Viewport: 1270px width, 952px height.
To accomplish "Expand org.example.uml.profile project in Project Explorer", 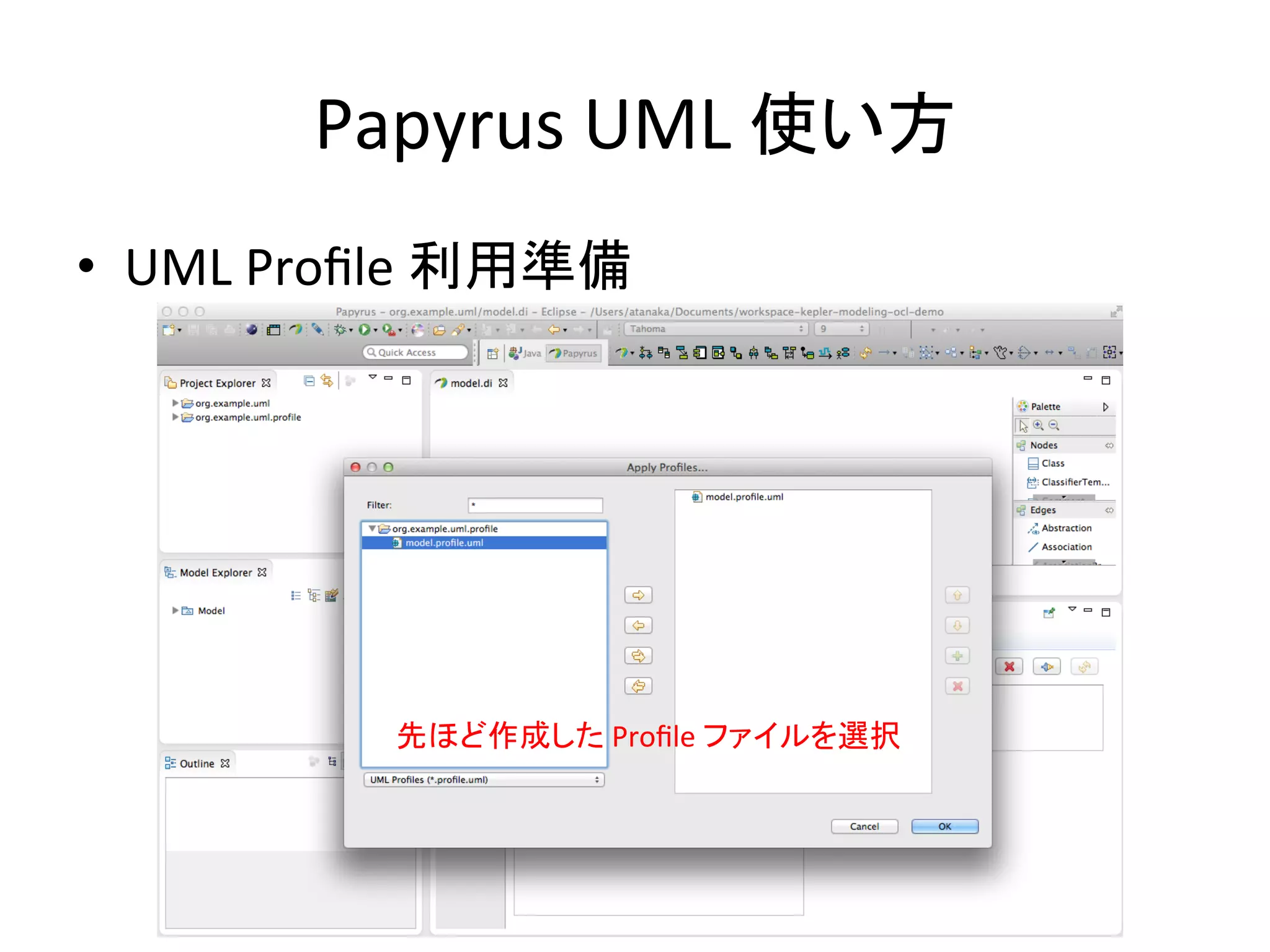I will (175, 417).
